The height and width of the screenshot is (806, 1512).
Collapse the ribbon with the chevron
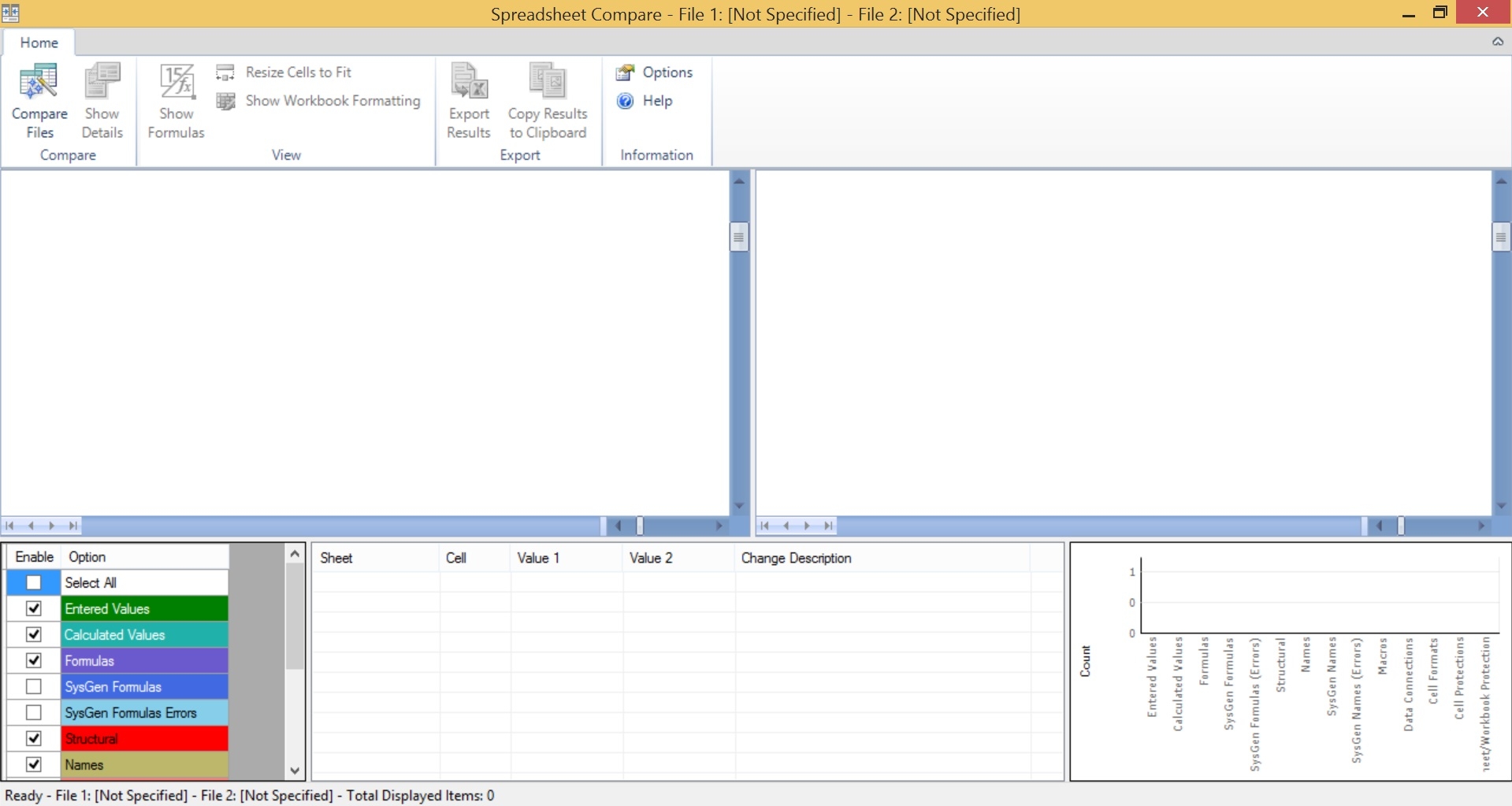click(1497, 42)
